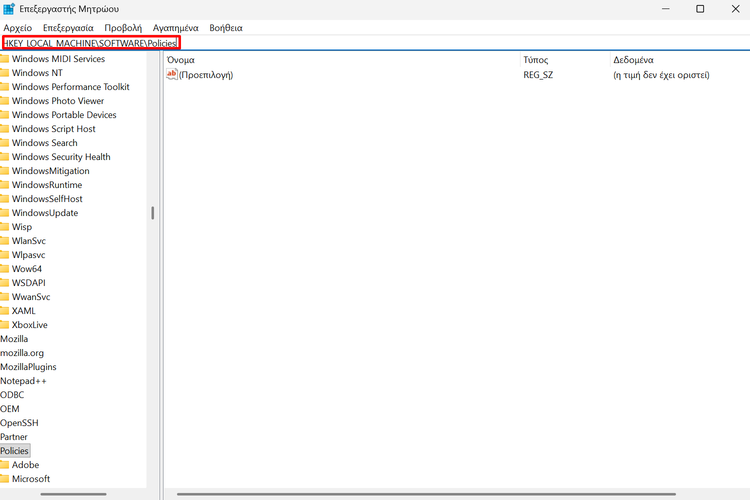Select the Adobe folder icon under Policies
The image size is (750, 500).
(4, 465)
